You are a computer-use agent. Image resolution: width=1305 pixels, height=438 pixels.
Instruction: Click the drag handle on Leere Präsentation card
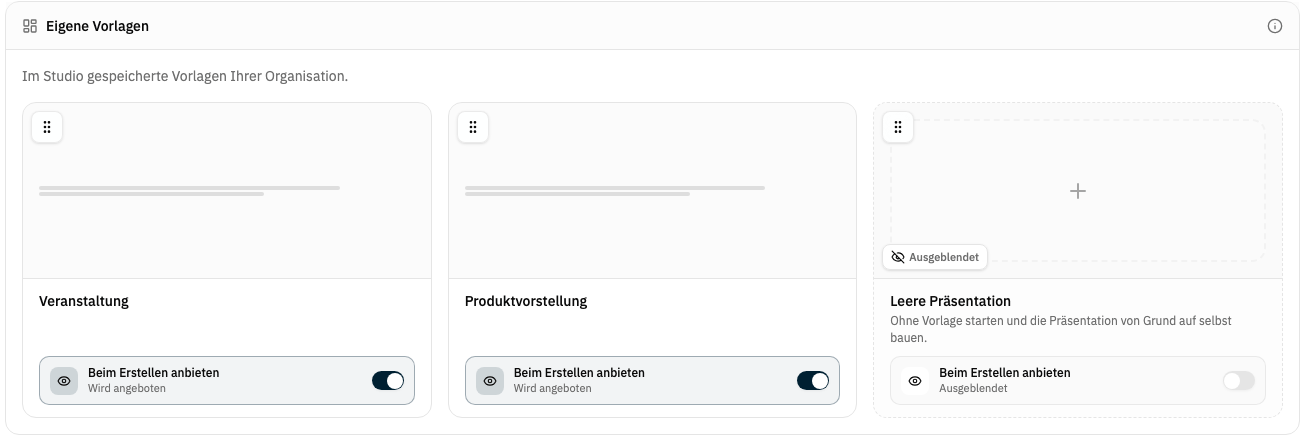(x=898, y=127)
